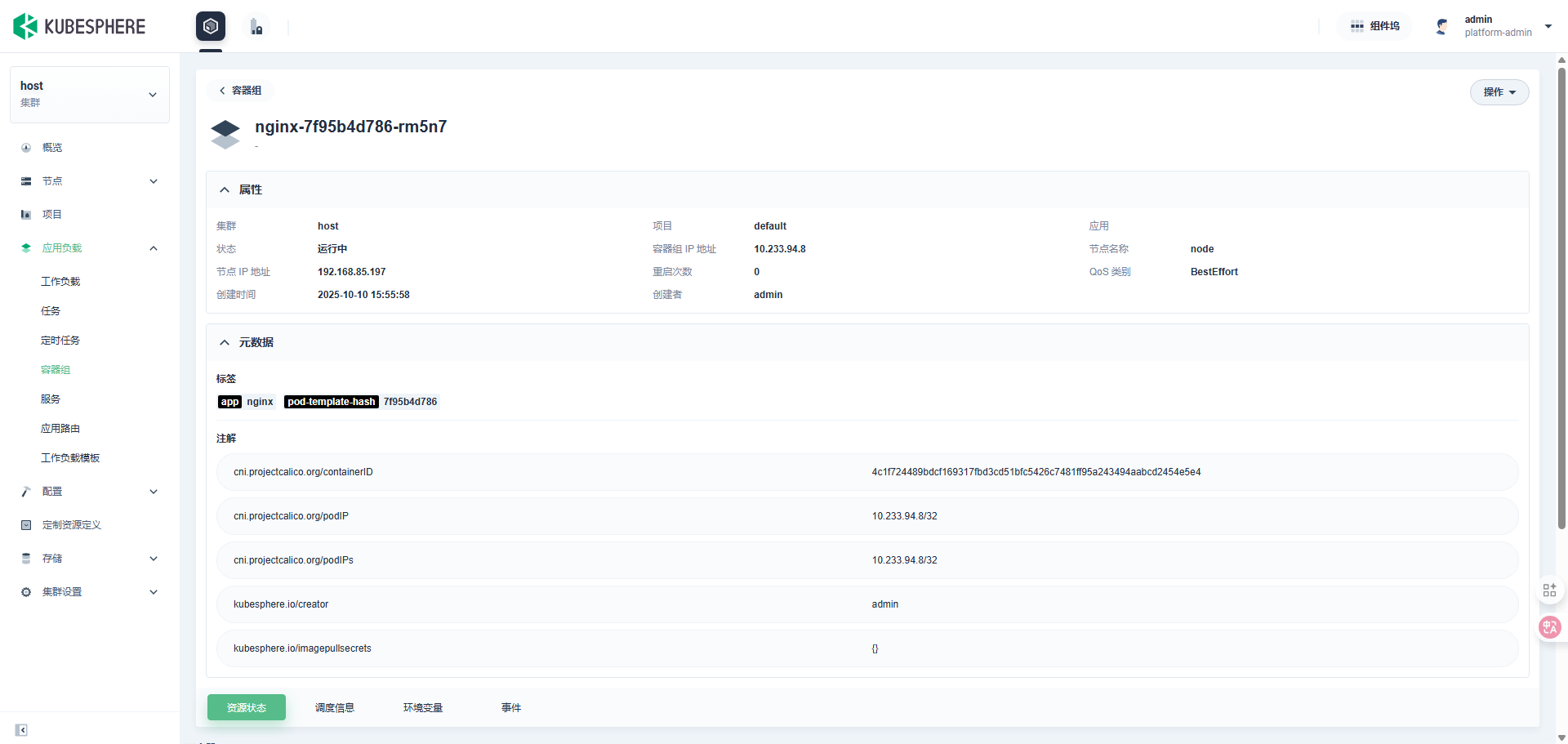Open the 操作 actions dropdown
The height and width of the screenshot is (744, 1568).
(x=1499, y=92)
